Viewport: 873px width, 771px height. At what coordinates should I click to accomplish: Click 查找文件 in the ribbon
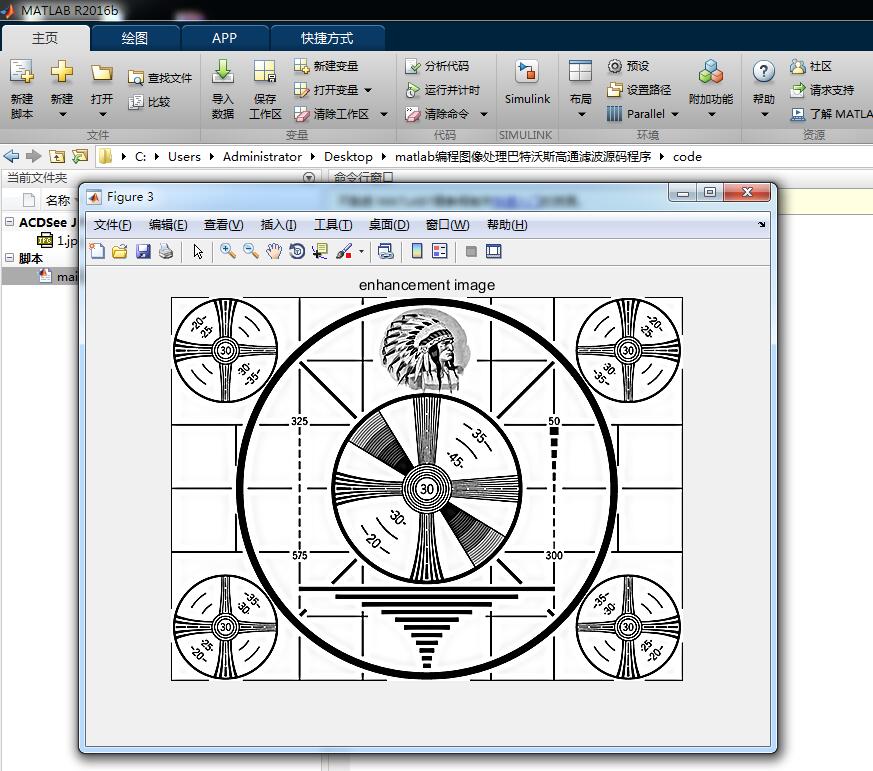point(160,77)
